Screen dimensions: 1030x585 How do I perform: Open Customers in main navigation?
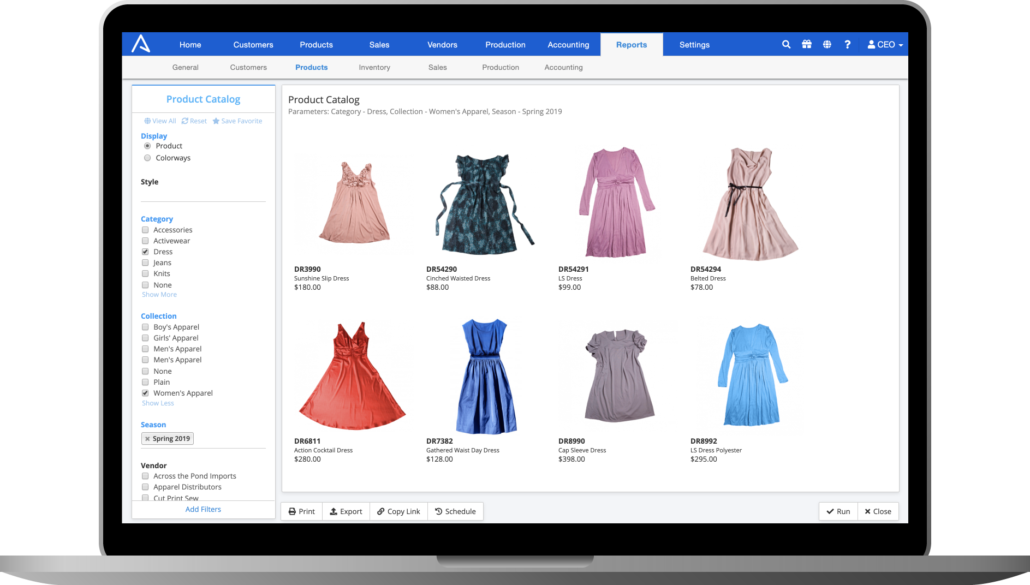[253, 45]
